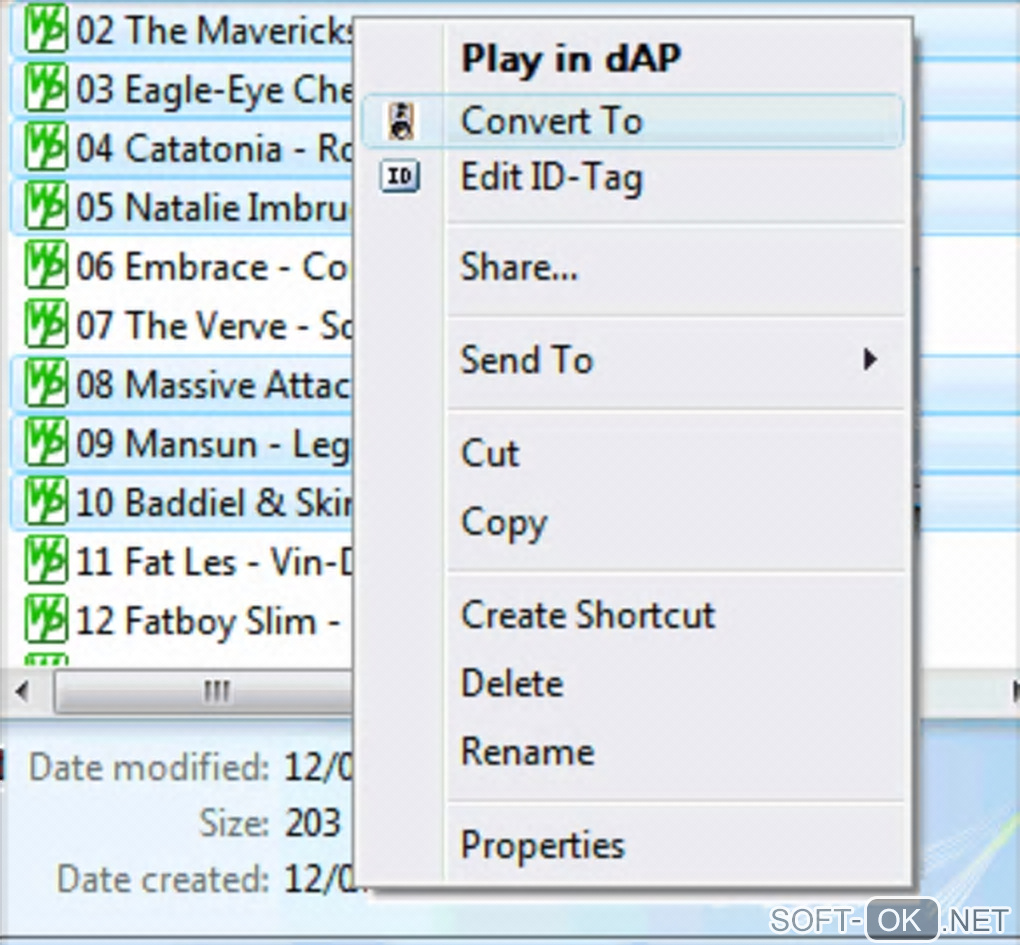Click file icon of 04 Catatonia
The image size is (1020, 945).
(x=46, y=148)
